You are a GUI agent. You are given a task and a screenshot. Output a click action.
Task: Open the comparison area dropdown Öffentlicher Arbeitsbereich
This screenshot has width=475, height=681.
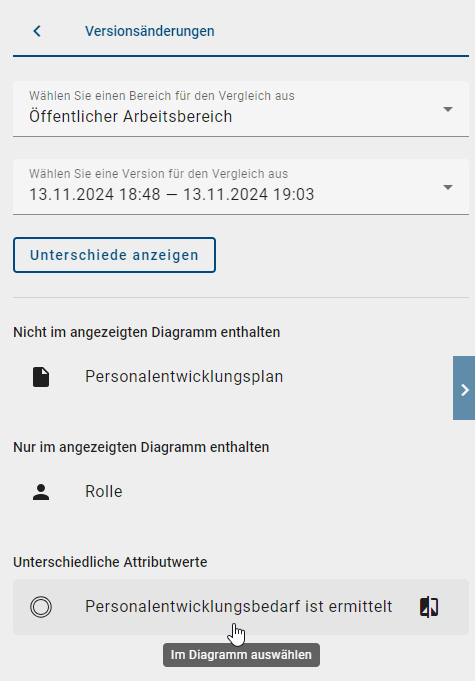pos(241,109)
